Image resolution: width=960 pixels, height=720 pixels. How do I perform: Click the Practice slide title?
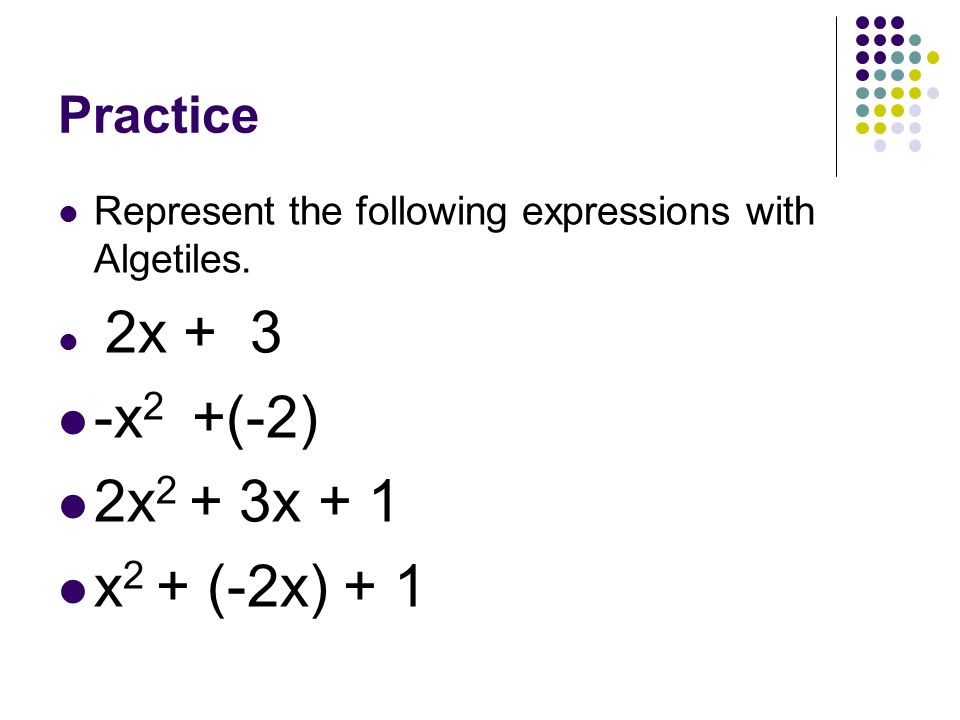[159, 115]
